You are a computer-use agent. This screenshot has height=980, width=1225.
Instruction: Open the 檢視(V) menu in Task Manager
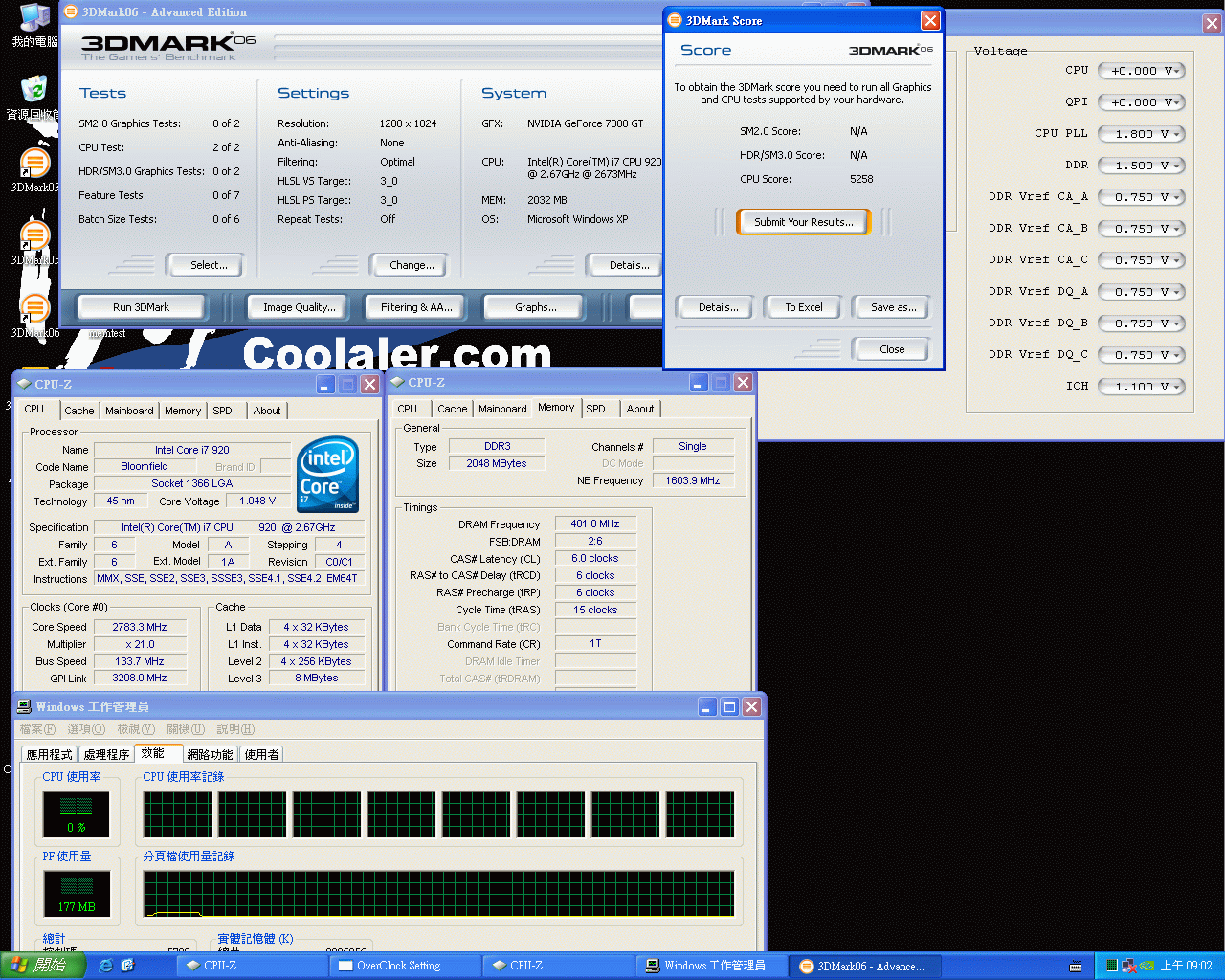pos(135,729)
